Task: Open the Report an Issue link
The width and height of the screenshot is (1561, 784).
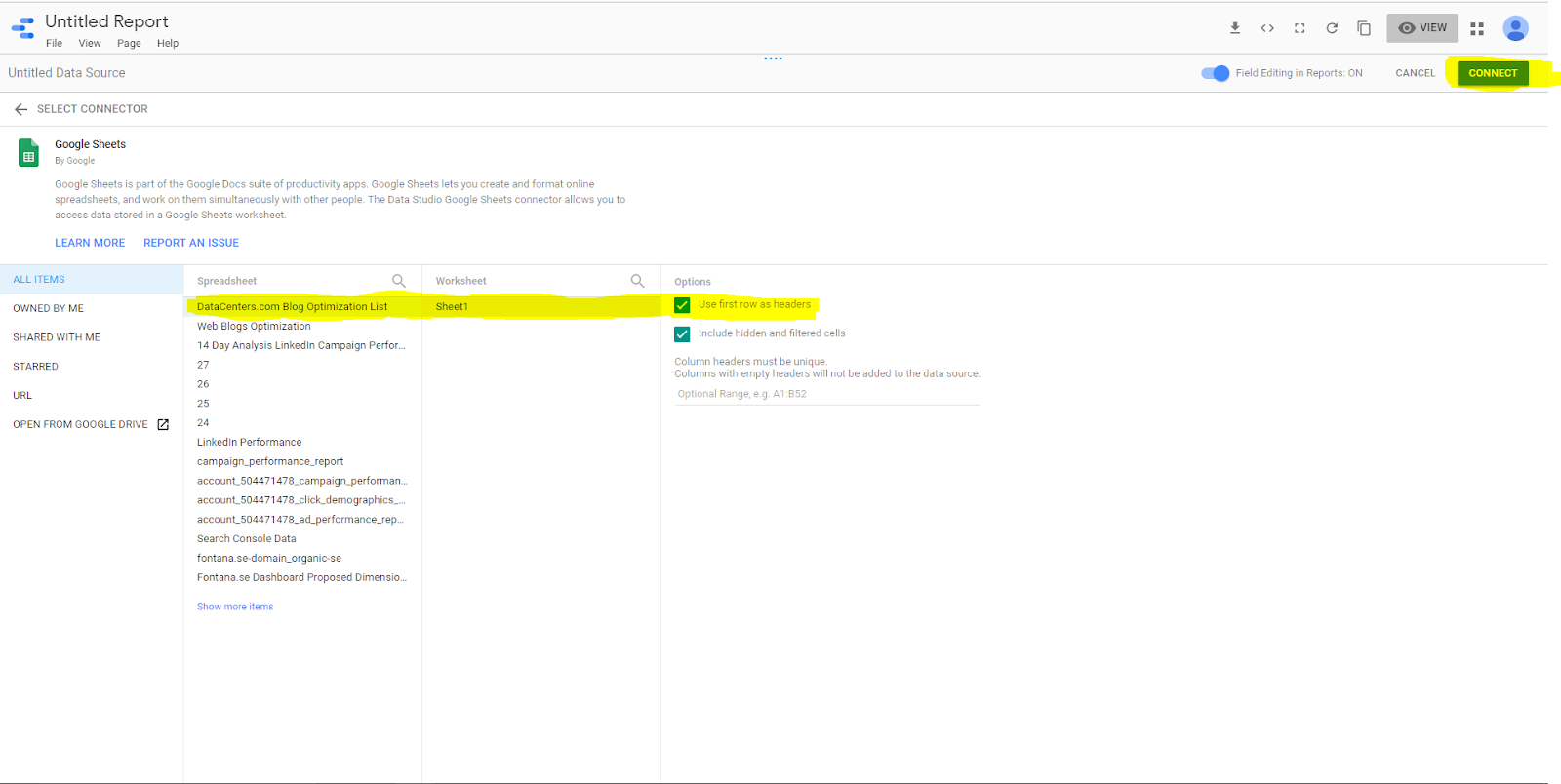Action: point(191,243)
